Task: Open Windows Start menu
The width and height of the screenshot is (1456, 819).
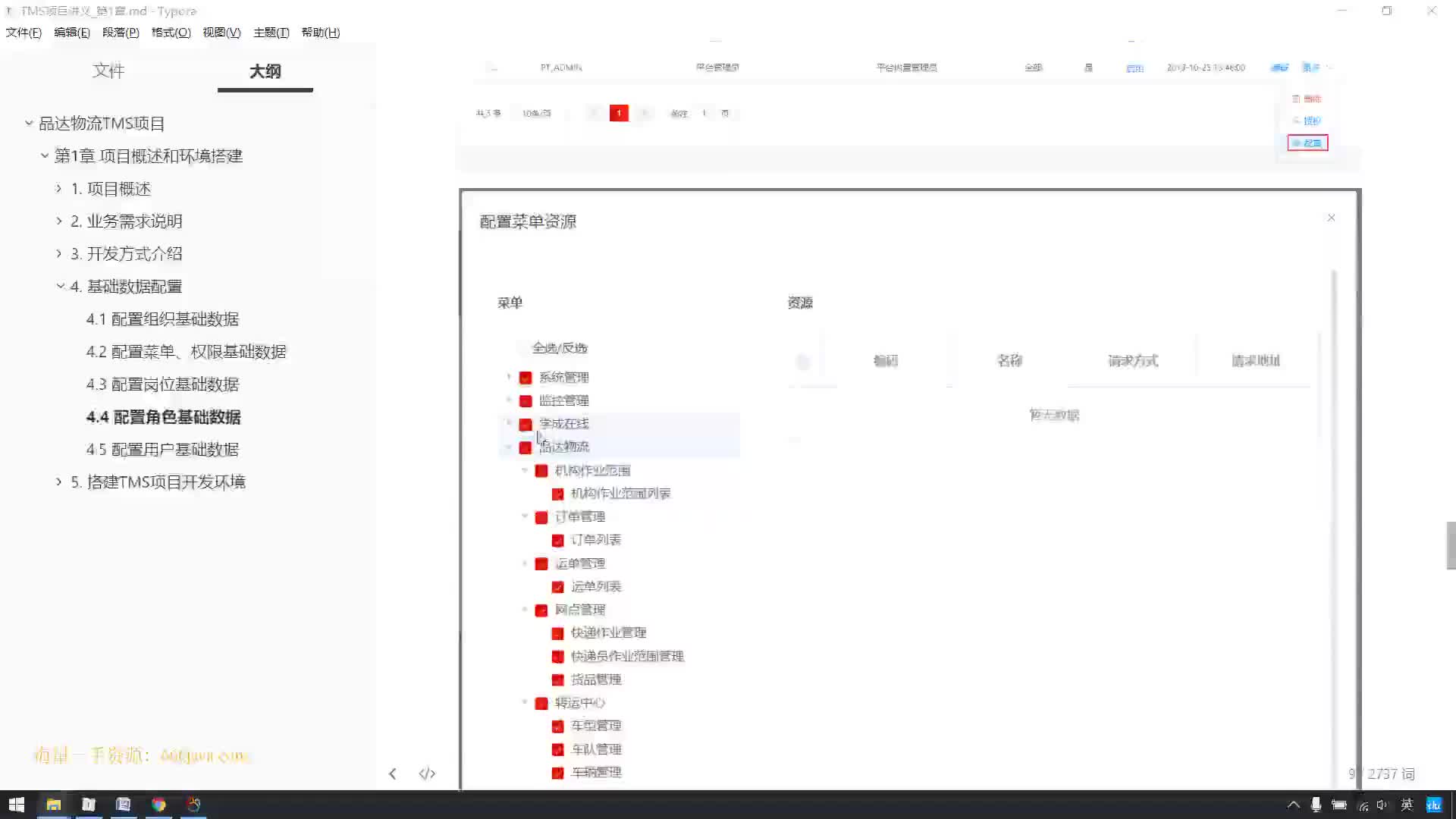Action: tap(17, 805)
